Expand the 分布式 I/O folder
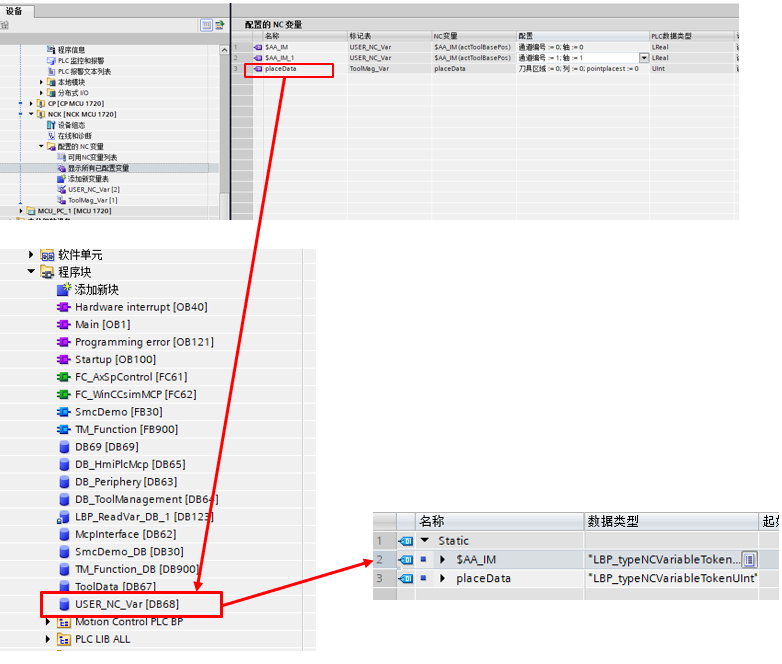 (41, 93)
